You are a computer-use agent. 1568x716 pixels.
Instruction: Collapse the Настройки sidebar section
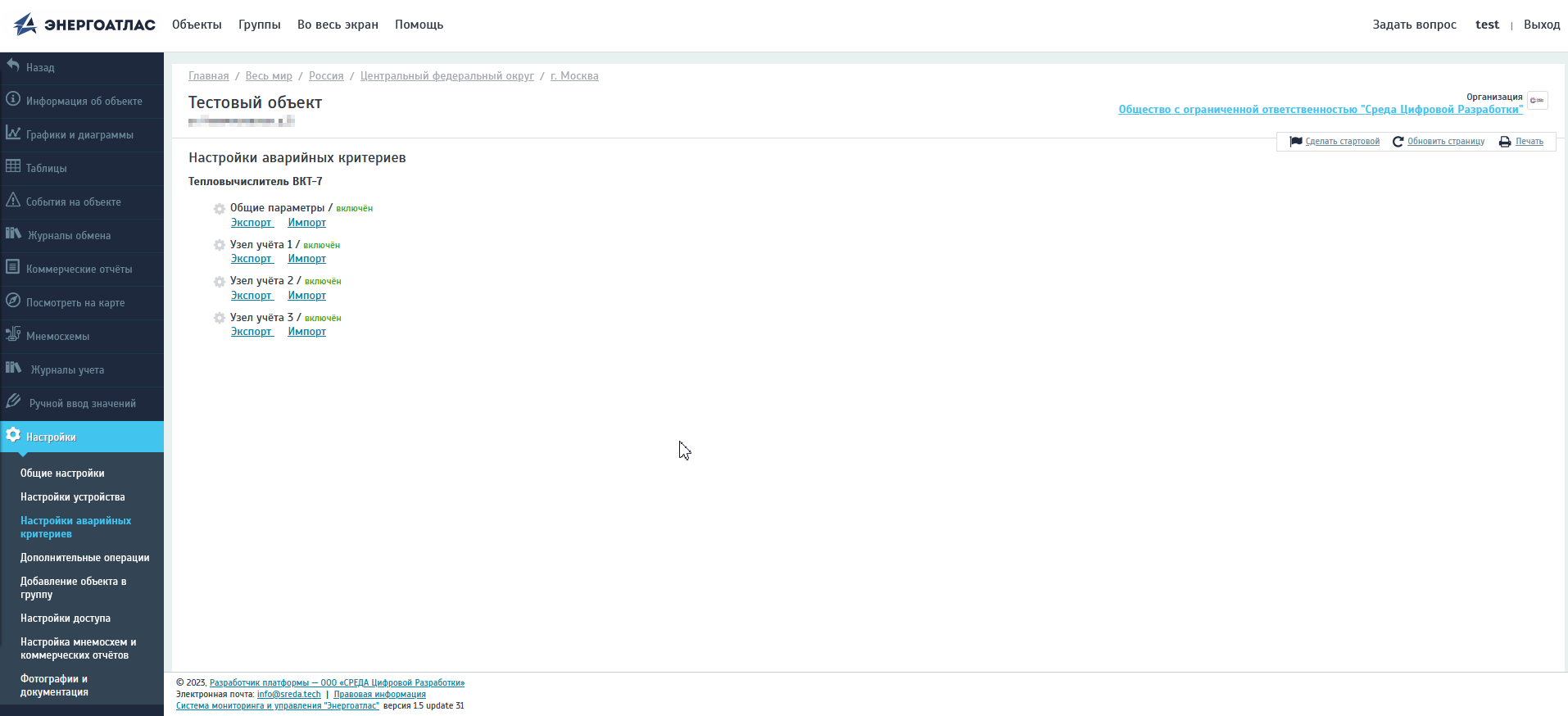[51, 437]
